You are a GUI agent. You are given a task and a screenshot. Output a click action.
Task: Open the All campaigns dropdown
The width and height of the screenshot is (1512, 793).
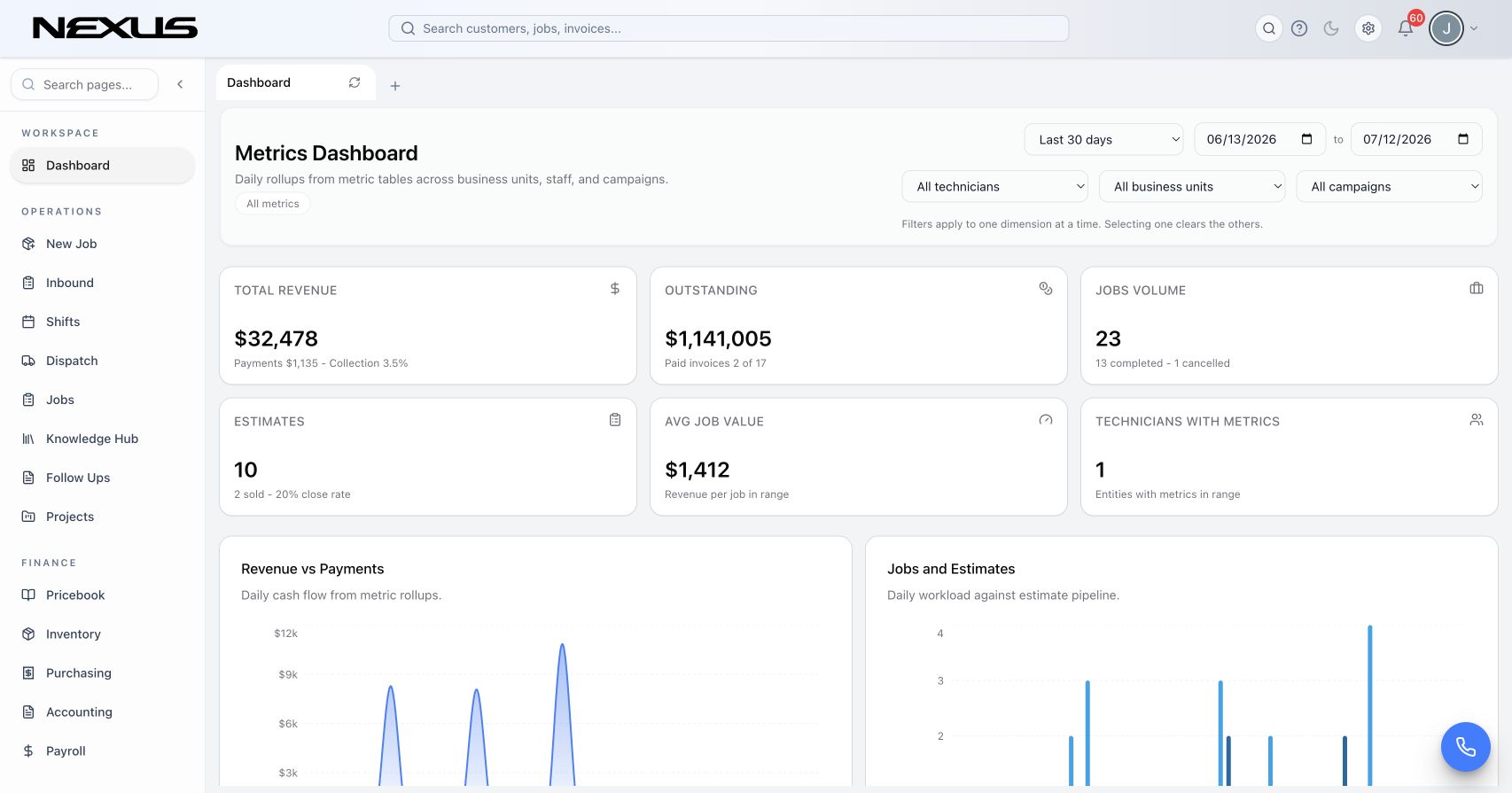click(x=1389, y=186)
